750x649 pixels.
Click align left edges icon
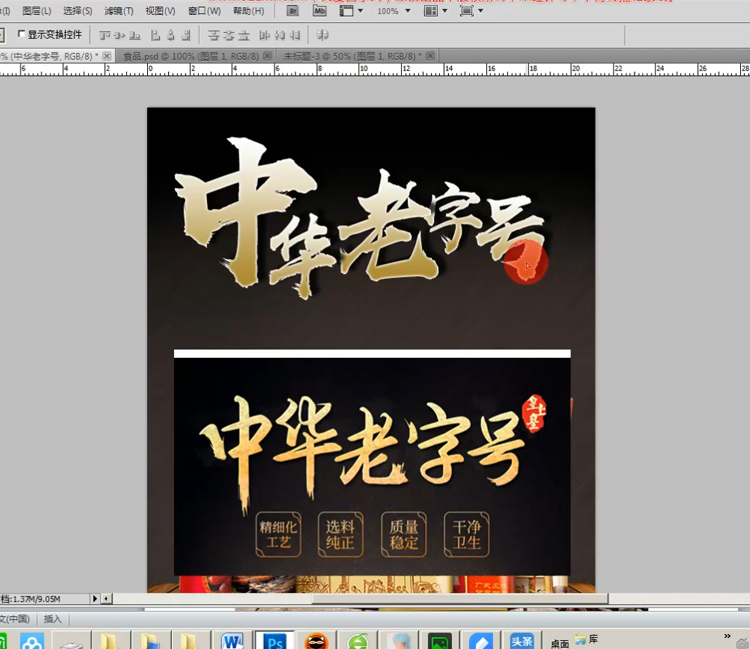click(x=155, y=35)
